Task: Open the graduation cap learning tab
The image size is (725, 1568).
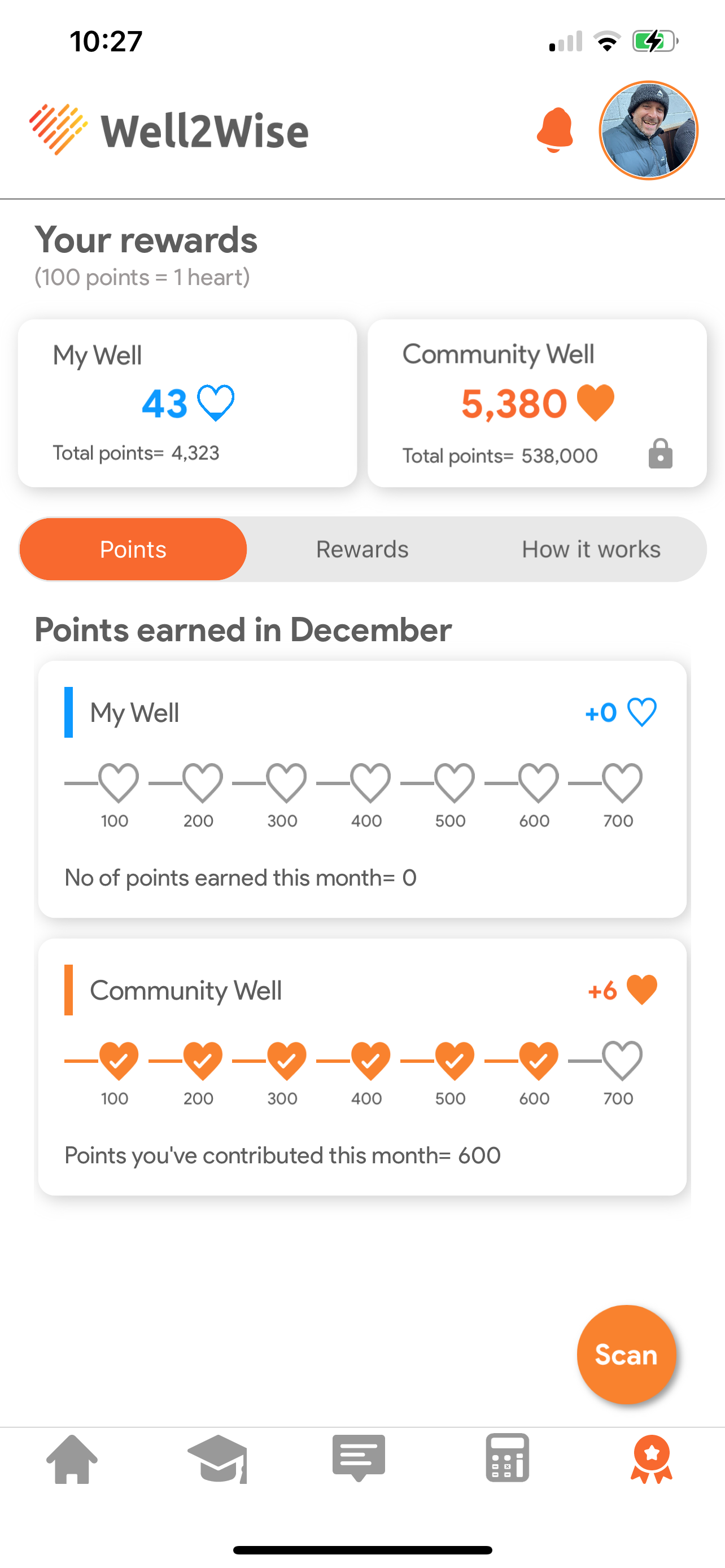Action: point(217,1458)
